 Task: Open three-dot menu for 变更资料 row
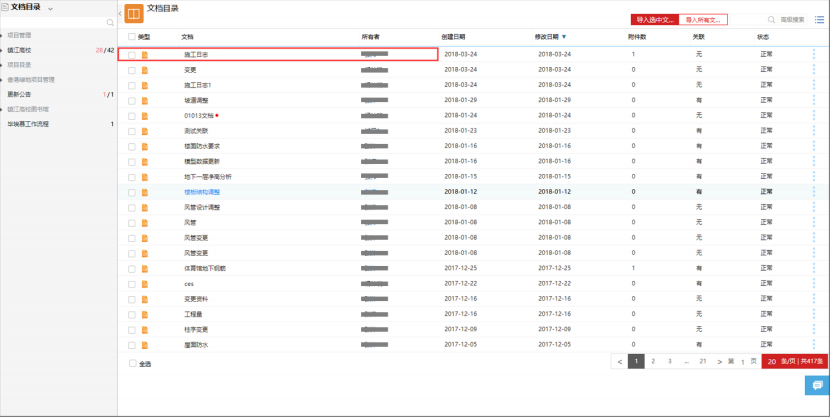tap(814, 299)
